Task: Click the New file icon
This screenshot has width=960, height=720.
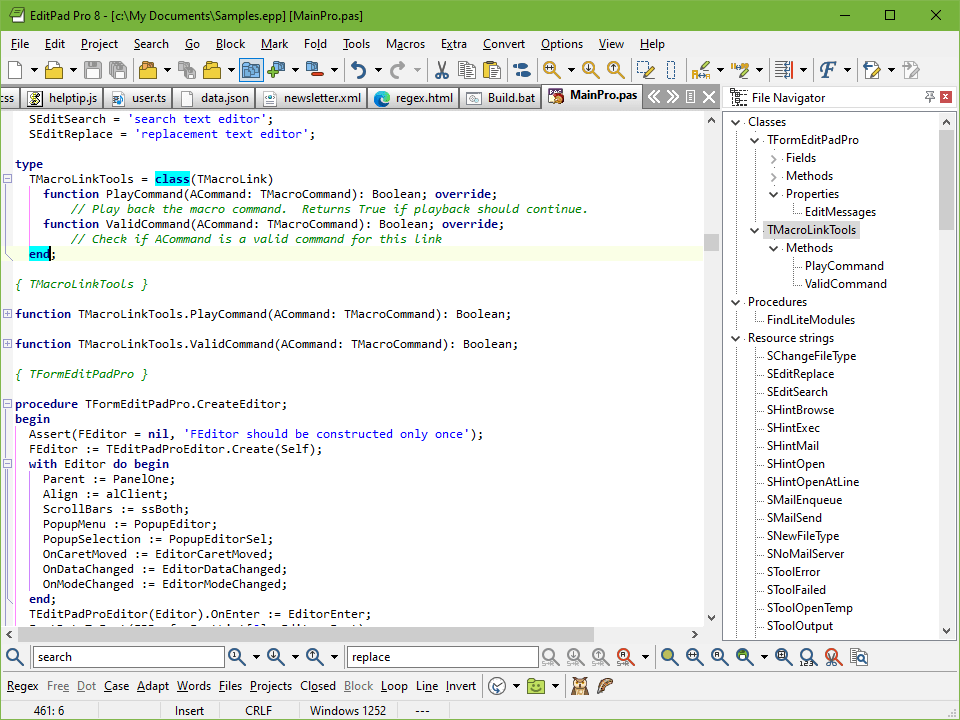Action: tap(15, 70)
